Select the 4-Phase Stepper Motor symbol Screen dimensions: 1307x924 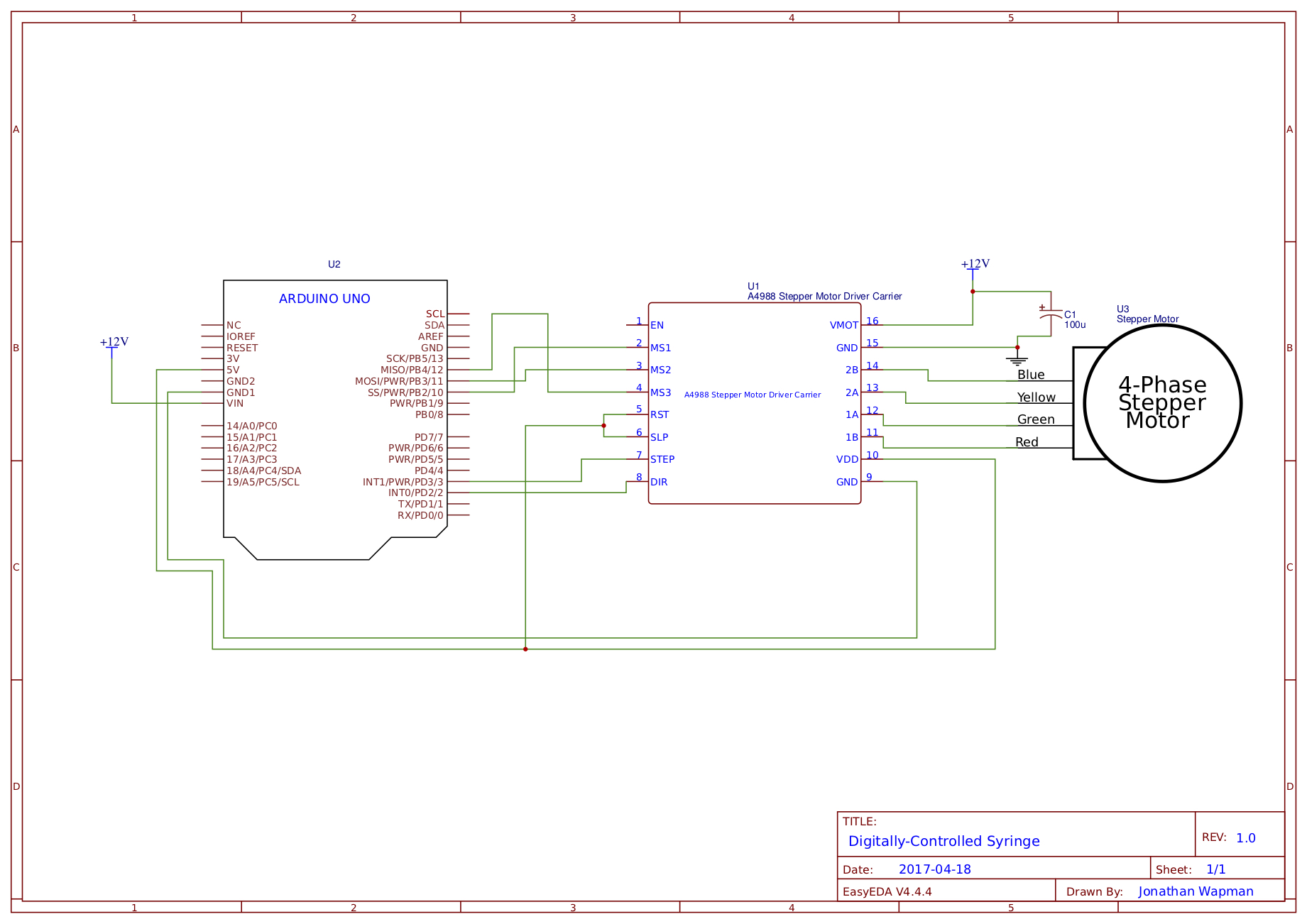(x=1157, y=403)
